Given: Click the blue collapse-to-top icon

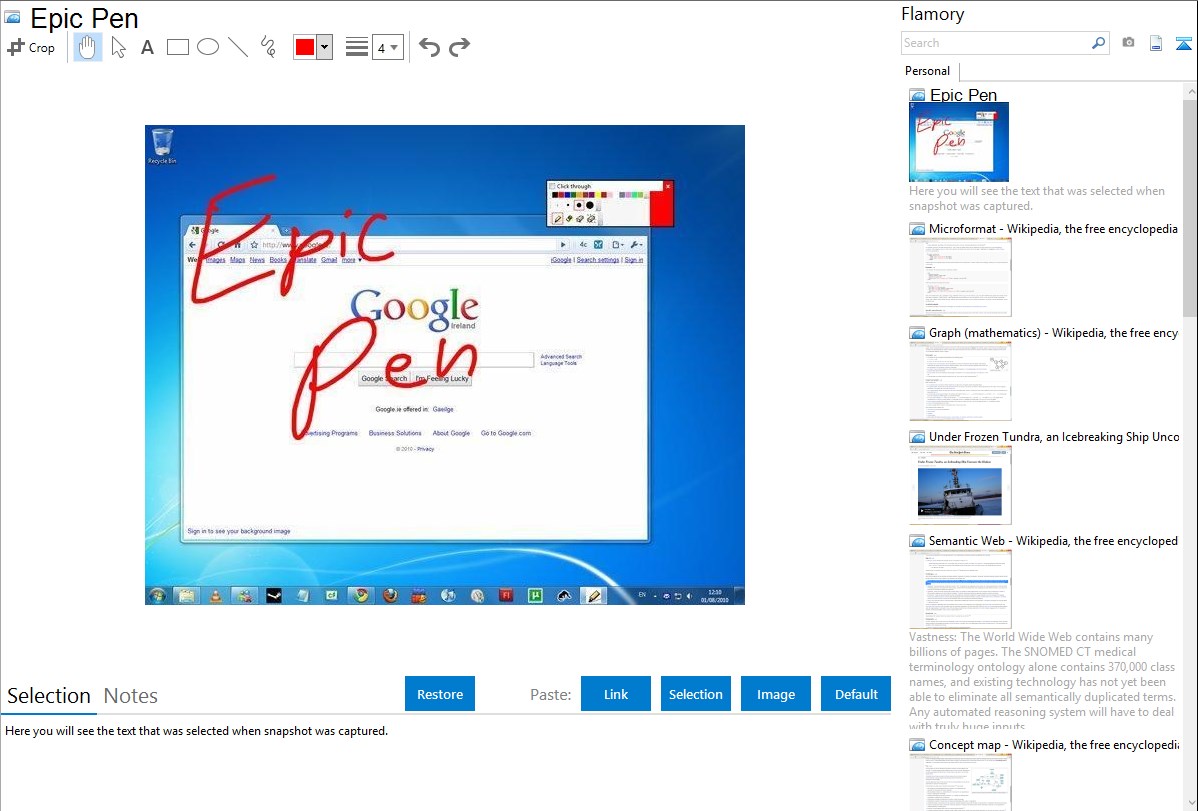Looking at the screenshot, I should (x=1183, y=43).
